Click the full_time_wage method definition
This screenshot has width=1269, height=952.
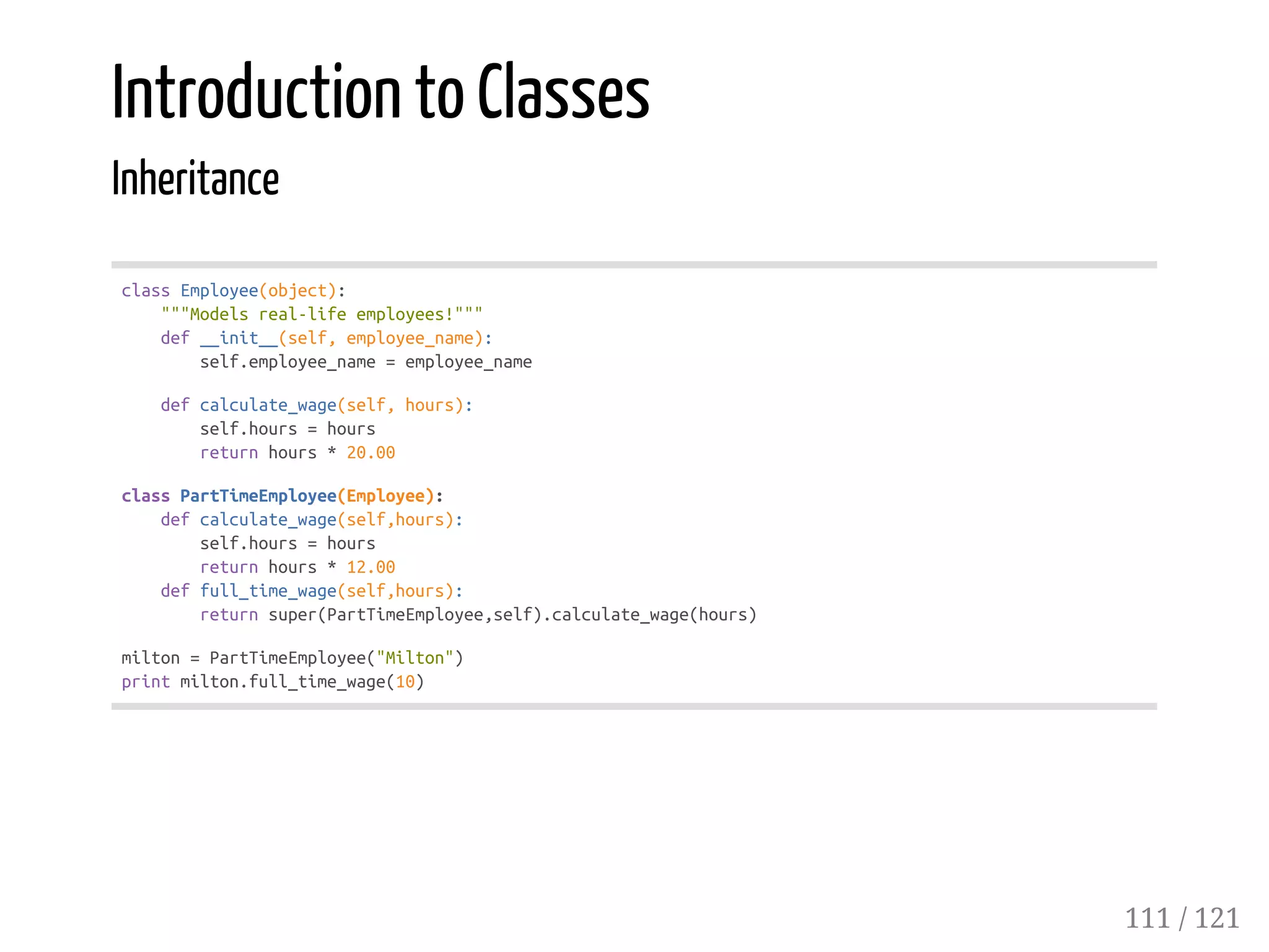tap(311, 591)
